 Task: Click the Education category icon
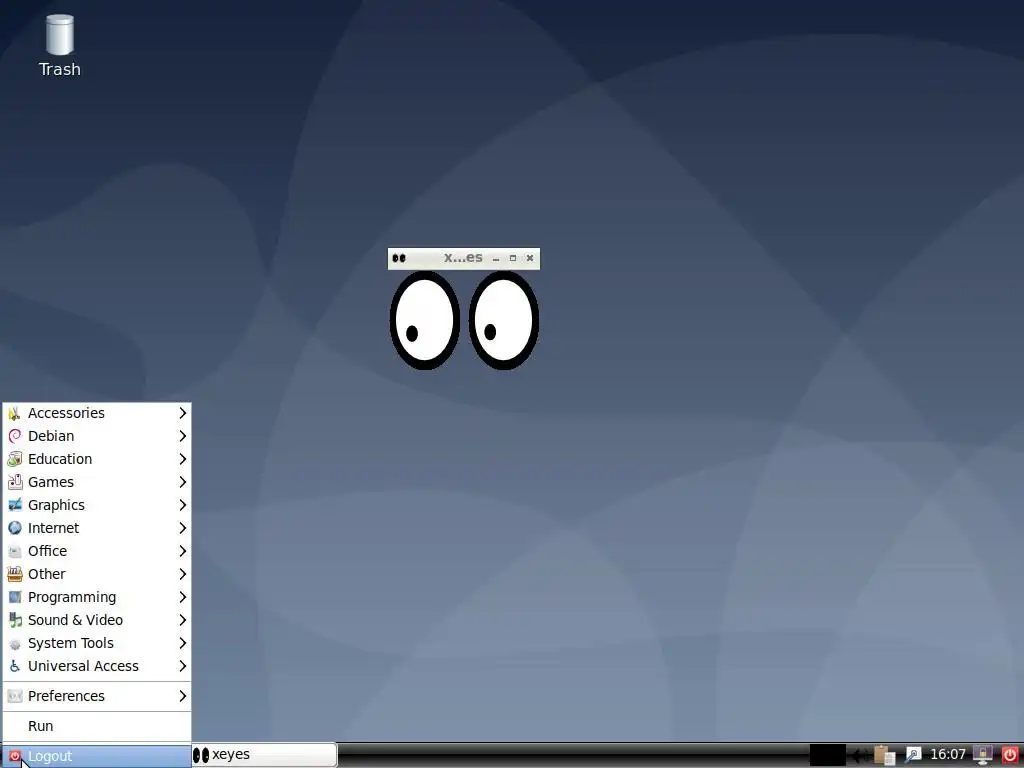[x=14, y=459]
